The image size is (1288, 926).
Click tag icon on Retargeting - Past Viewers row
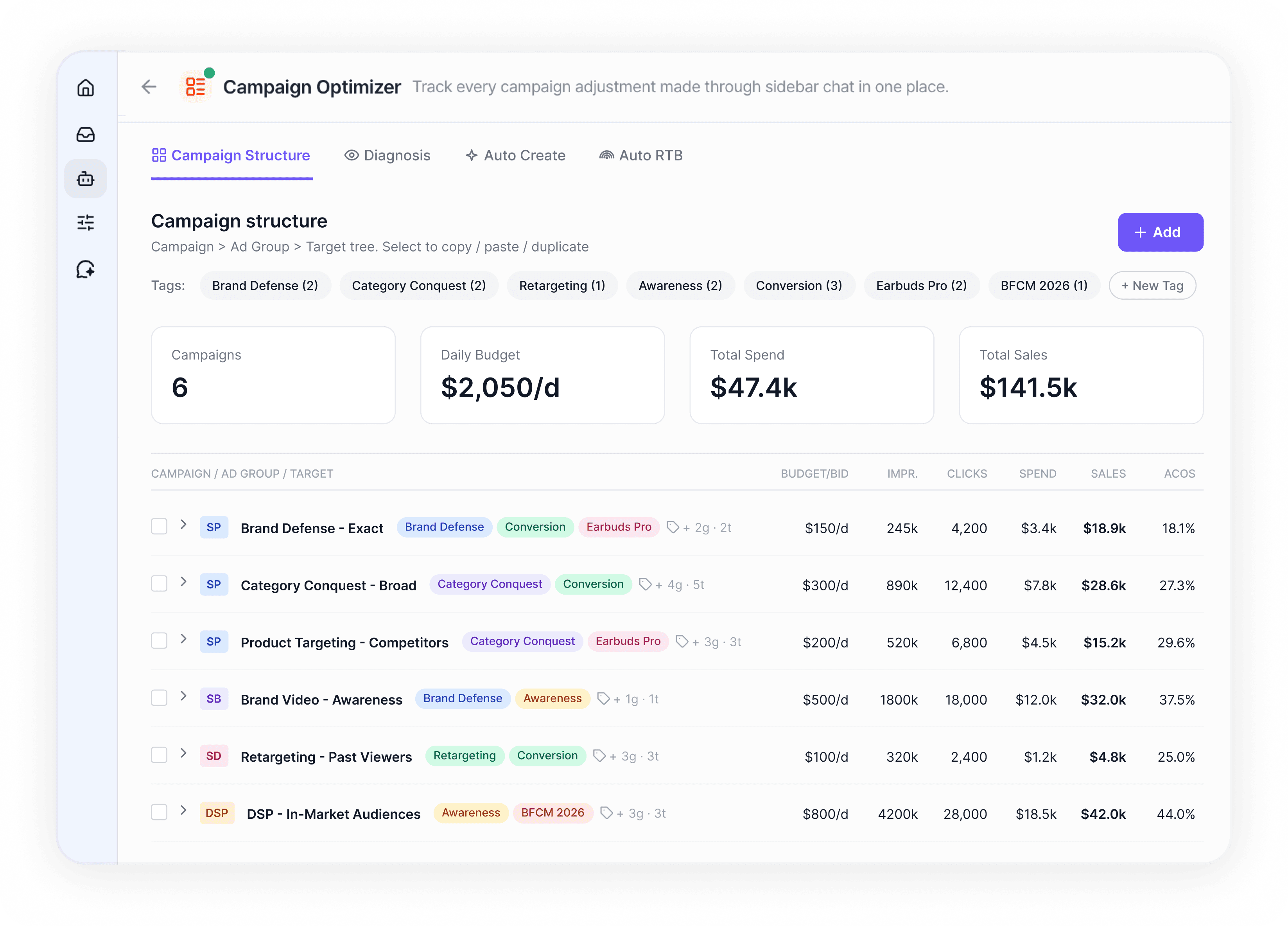coord(599,756)
